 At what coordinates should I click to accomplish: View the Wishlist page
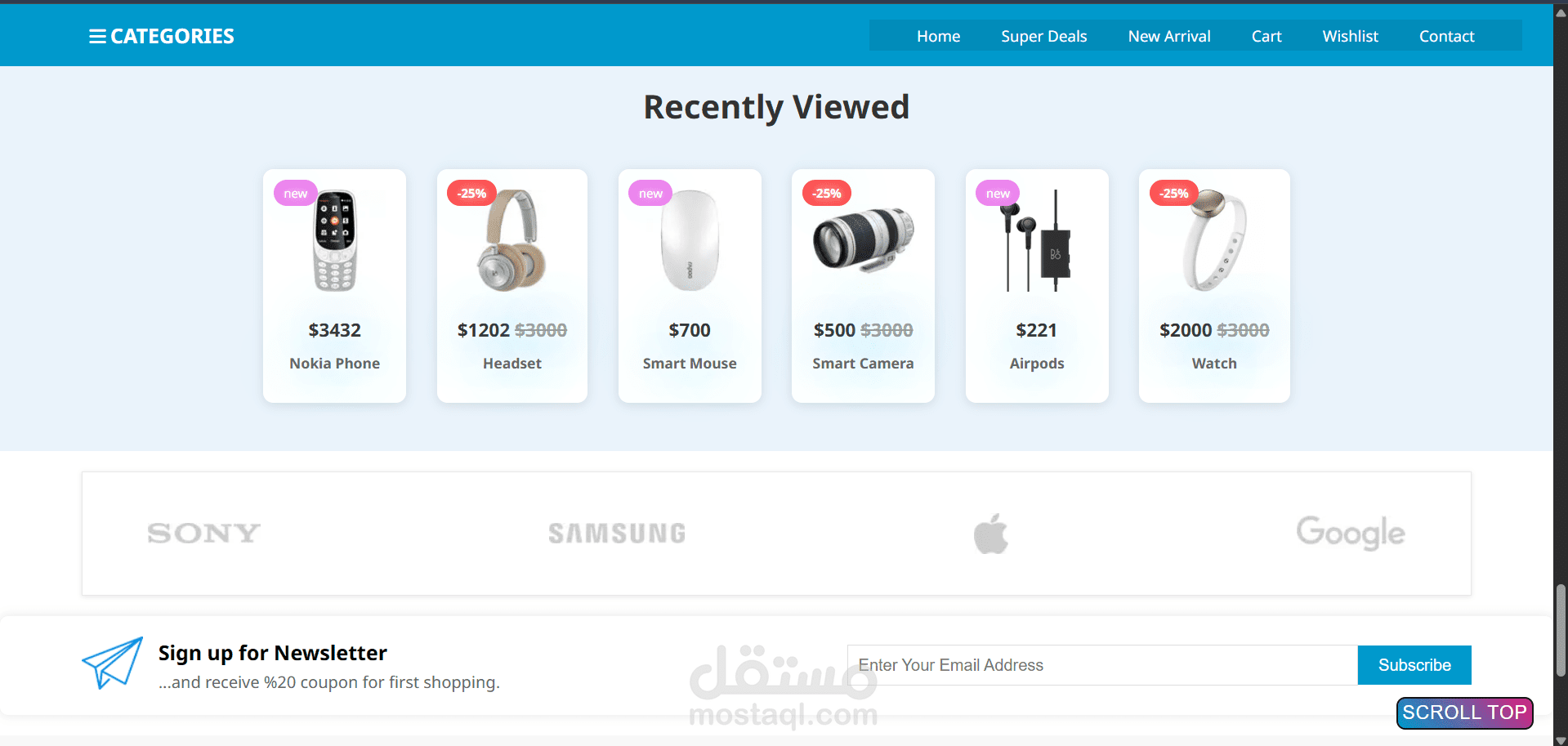pos(1350,36)
